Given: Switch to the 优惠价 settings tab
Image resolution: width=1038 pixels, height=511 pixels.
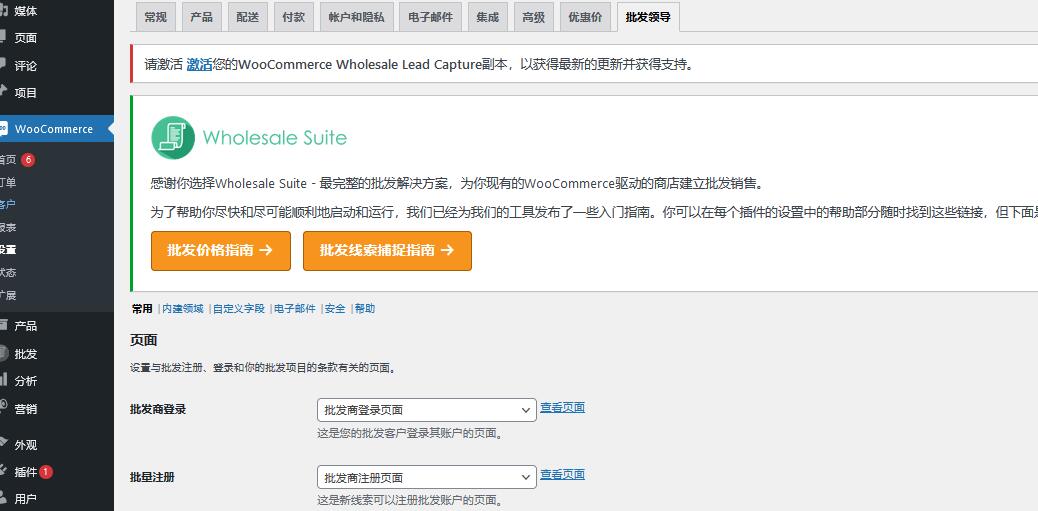Looking at the screenshot, I should click(585, 17).
